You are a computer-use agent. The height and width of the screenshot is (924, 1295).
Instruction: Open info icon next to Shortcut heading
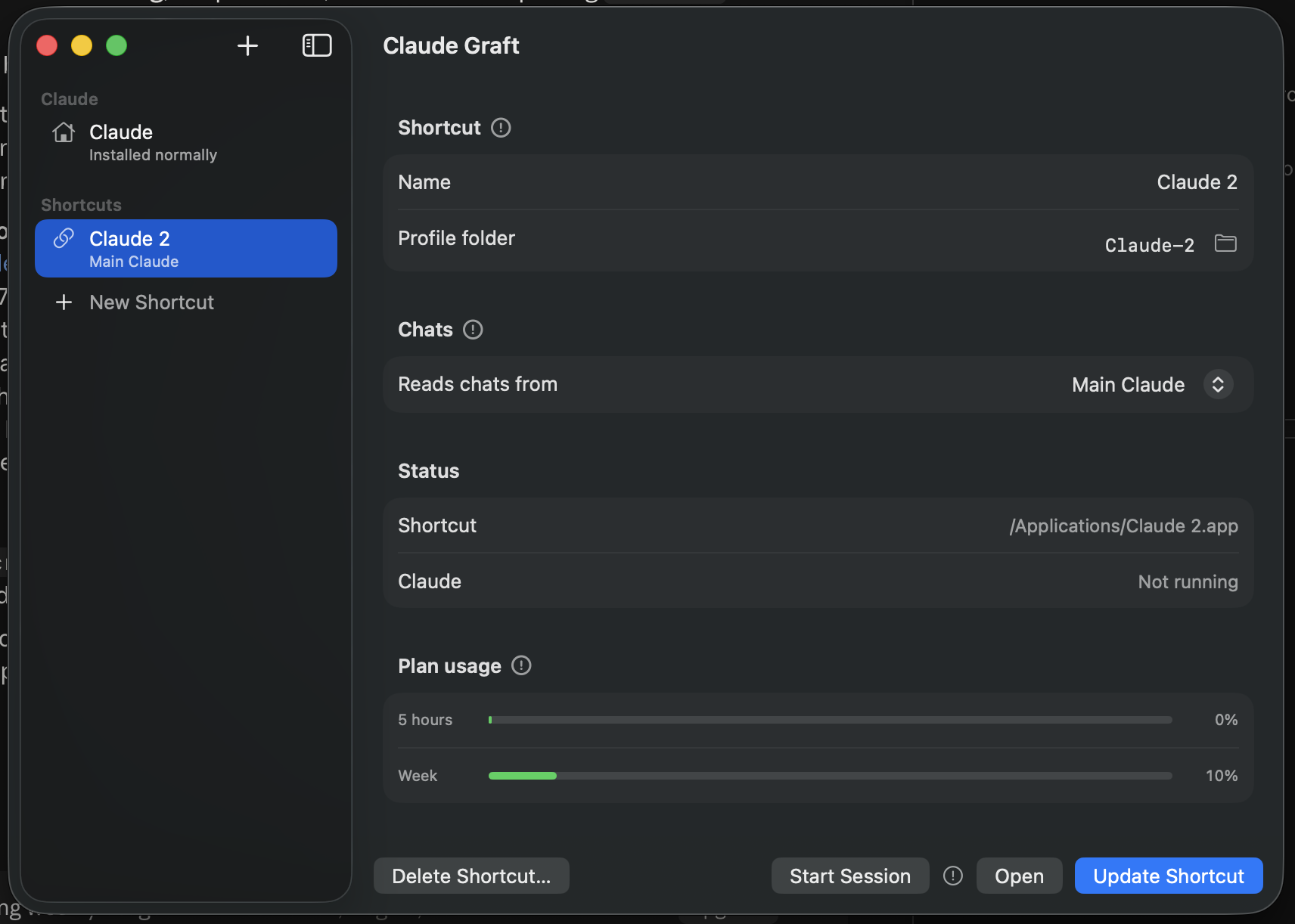(501, 128)
